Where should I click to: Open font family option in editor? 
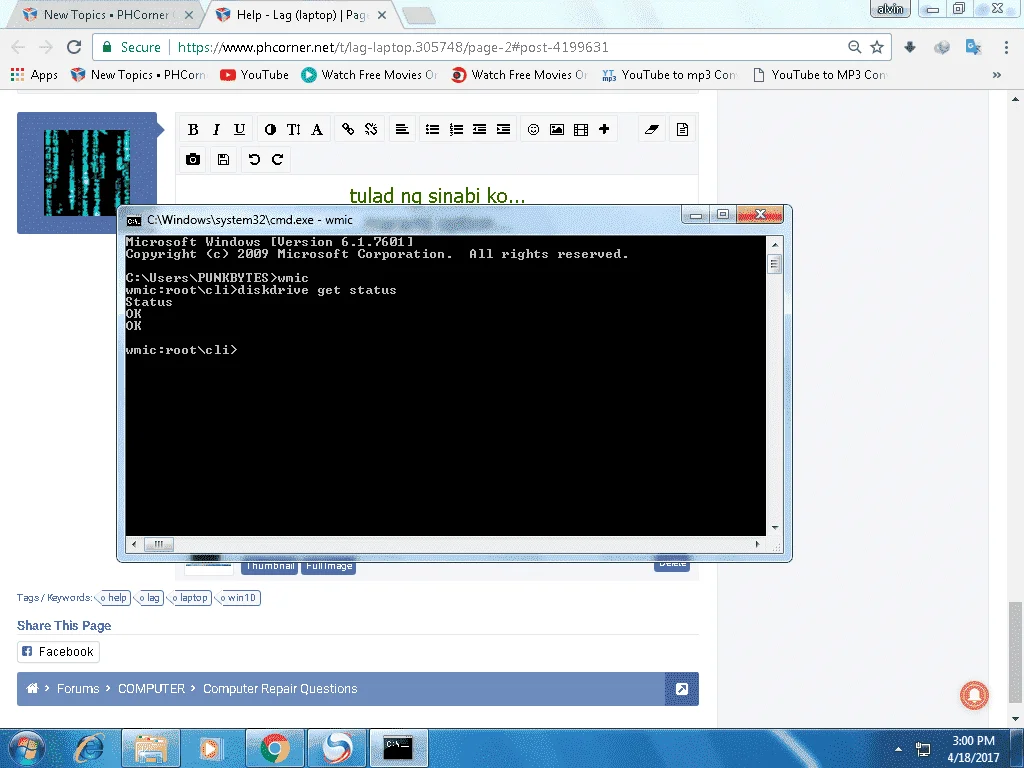(x=317, y=129)
